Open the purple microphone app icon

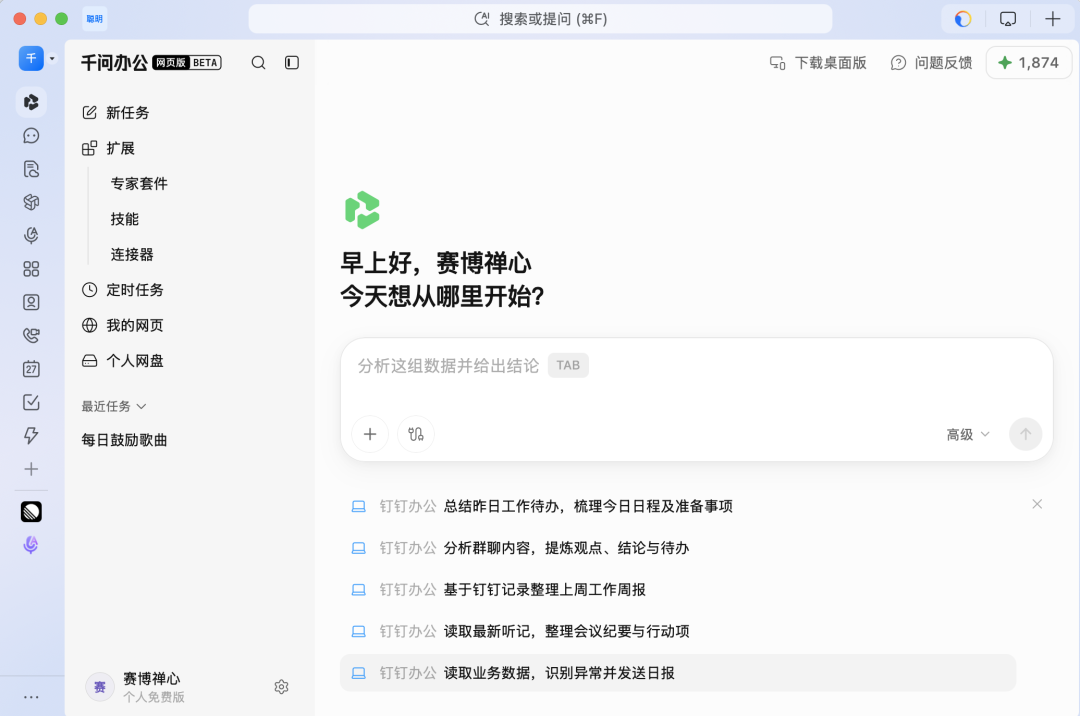pyautogui.click(x=31, y=545)
